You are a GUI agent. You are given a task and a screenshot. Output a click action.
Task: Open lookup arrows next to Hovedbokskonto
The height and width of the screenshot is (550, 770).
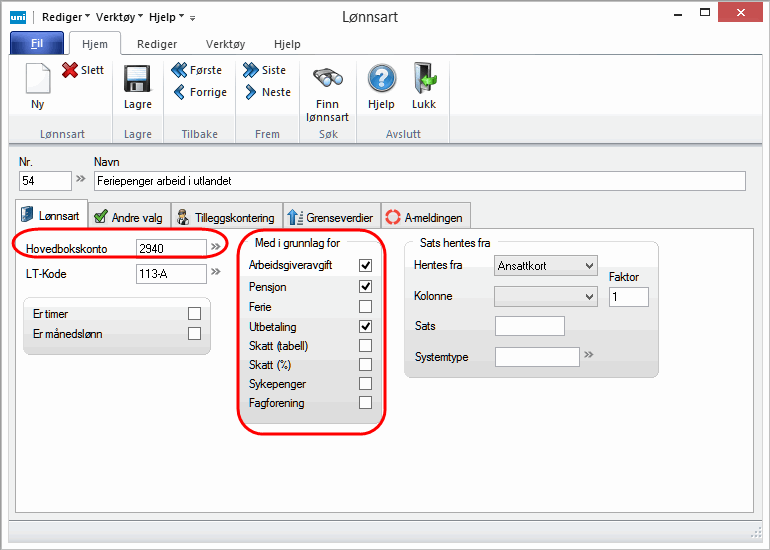215,247
